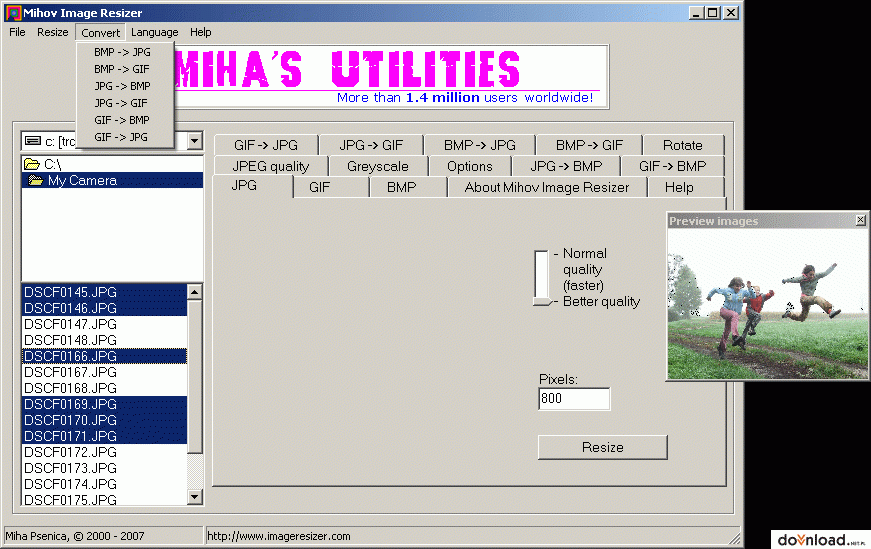Select the C:\ folder icon
This screenshot has height=549, width=871.
pyautogui.click(x=32, y=164)
